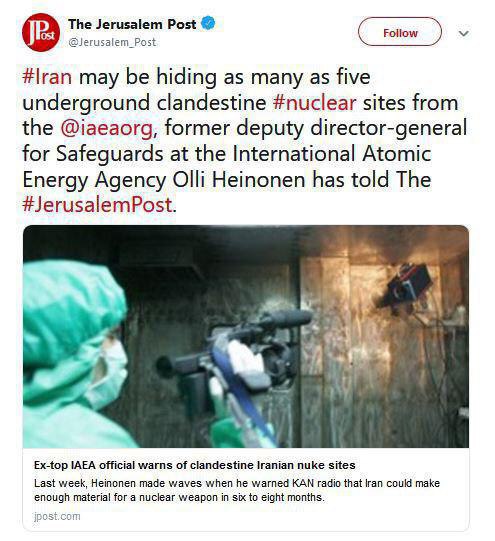Open The Jerusalem Post display name
This screenshot has width=495, height=541.
[132, 24]
